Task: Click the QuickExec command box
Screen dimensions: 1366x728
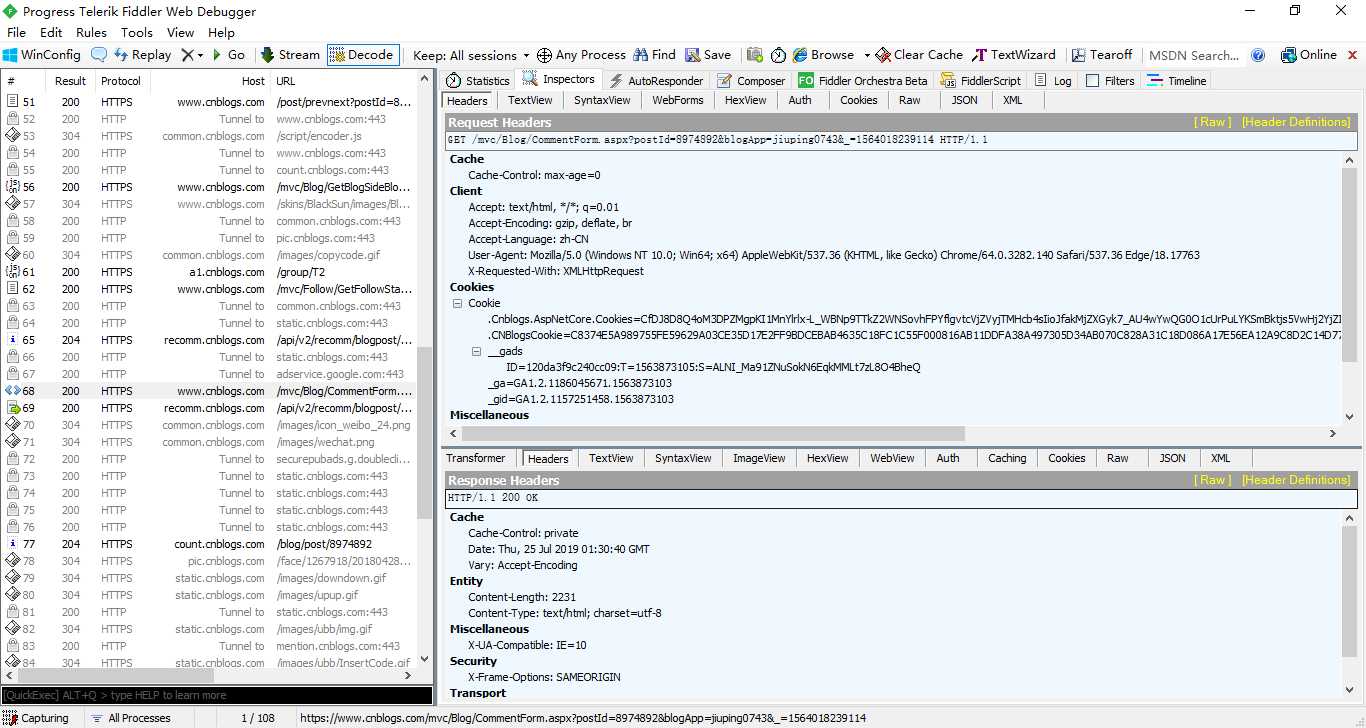Action: click(217, 695)
